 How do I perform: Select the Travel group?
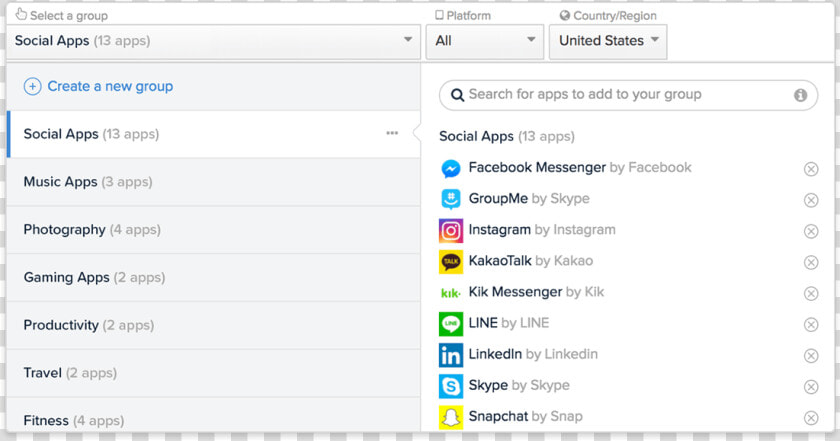[x=213, y=372]
